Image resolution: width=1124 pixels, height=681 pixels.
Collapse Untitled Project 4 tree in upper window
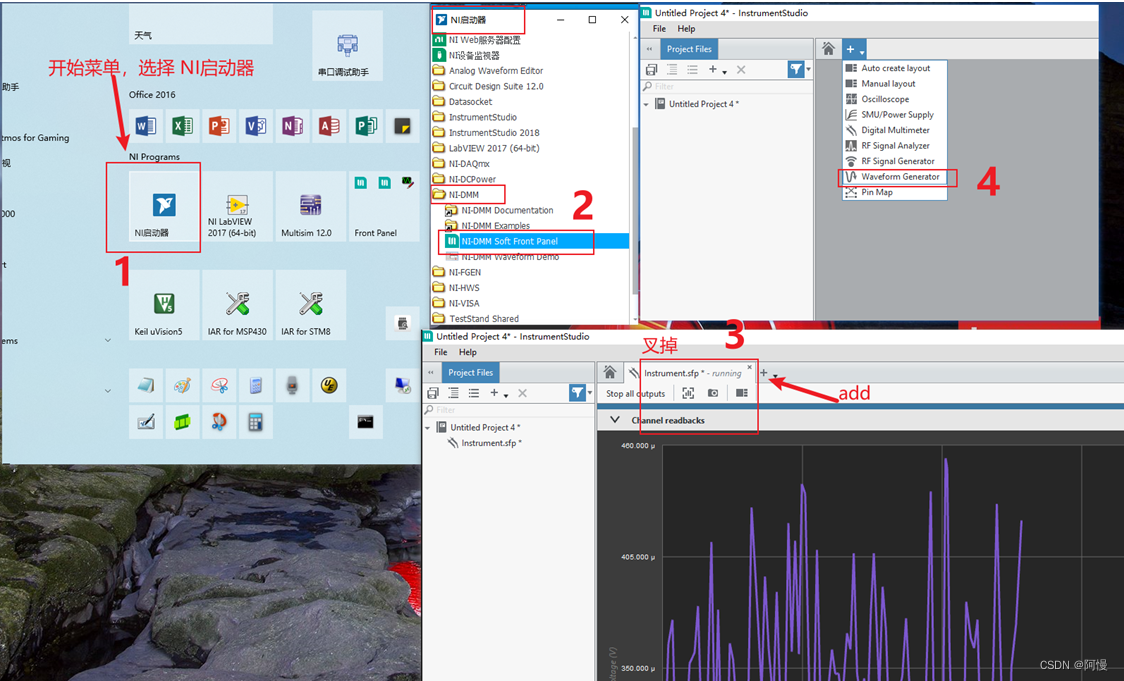pos(646,104)
